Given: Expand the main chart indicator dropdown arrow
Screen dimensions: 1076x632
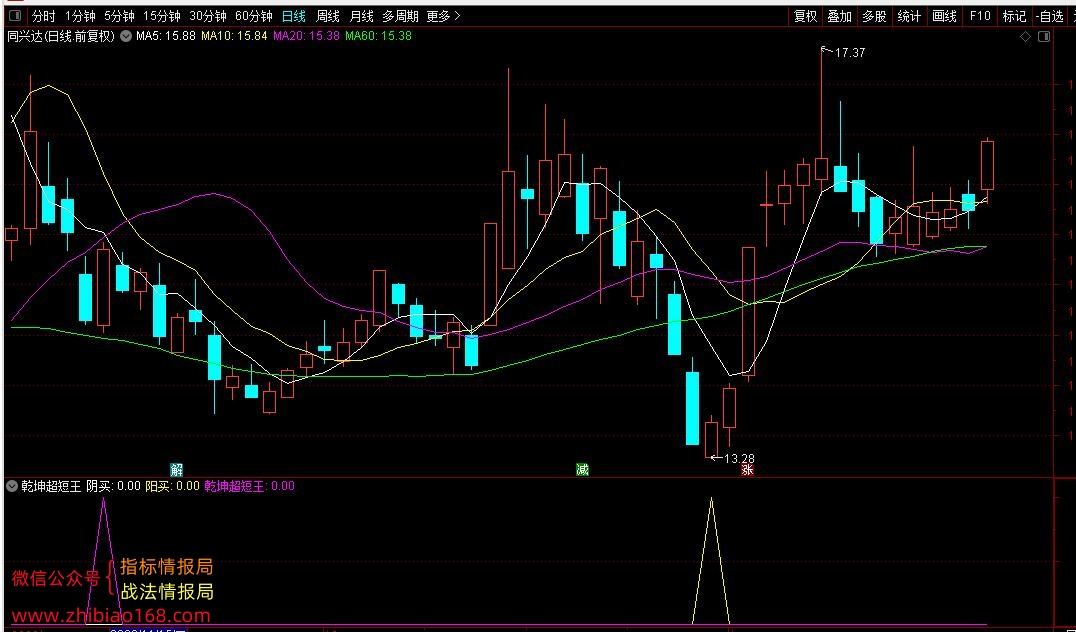Looking at the screenshot, I should point(126,36).
